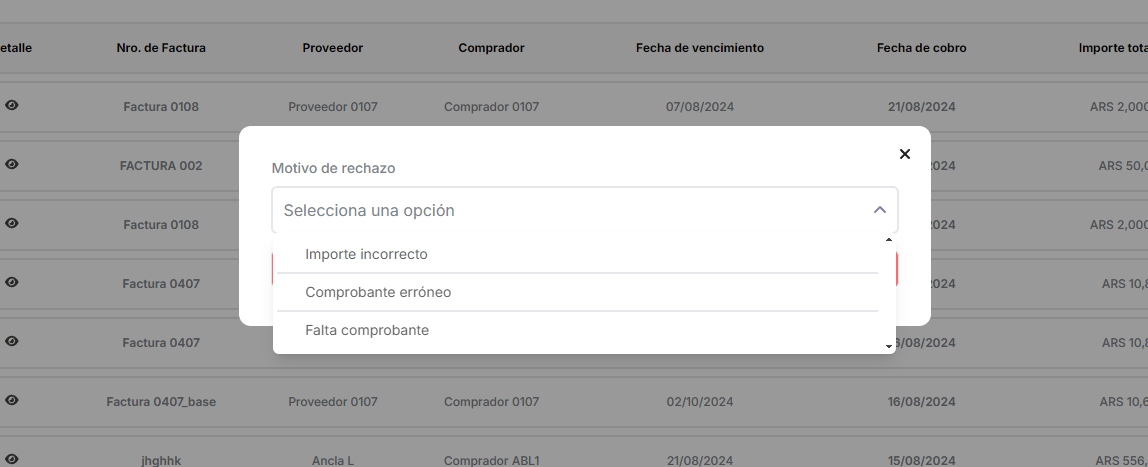
Task: View details of Factura 0407_base via eye icon
Action: [12, 401]
